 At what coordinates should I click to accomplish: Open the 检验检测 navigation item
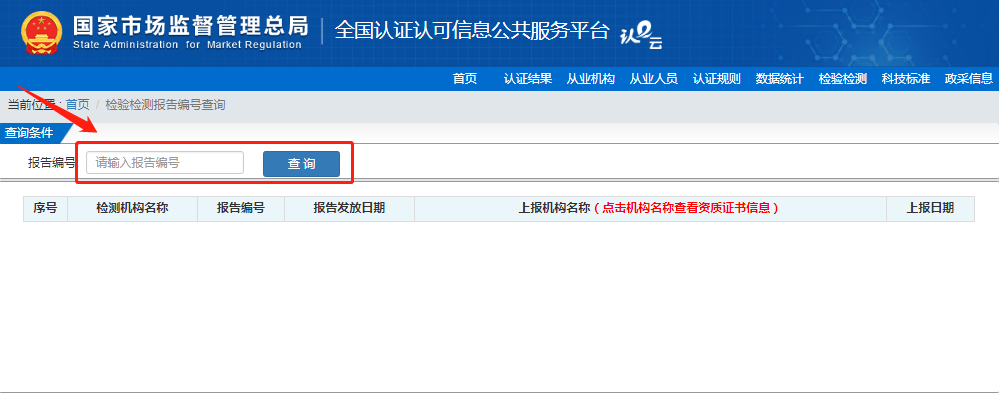pos(843,79)
